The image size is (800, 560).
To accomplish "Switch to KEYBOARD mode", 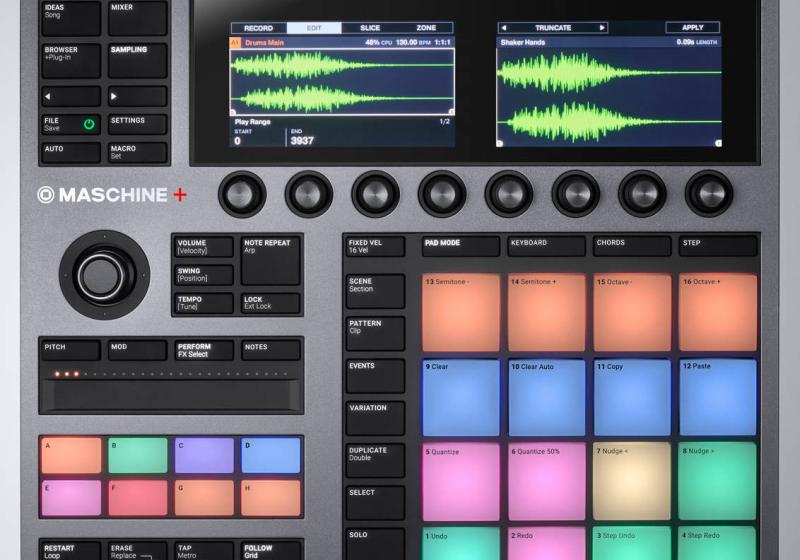I will pyautogui.click(x=547, y=246).
